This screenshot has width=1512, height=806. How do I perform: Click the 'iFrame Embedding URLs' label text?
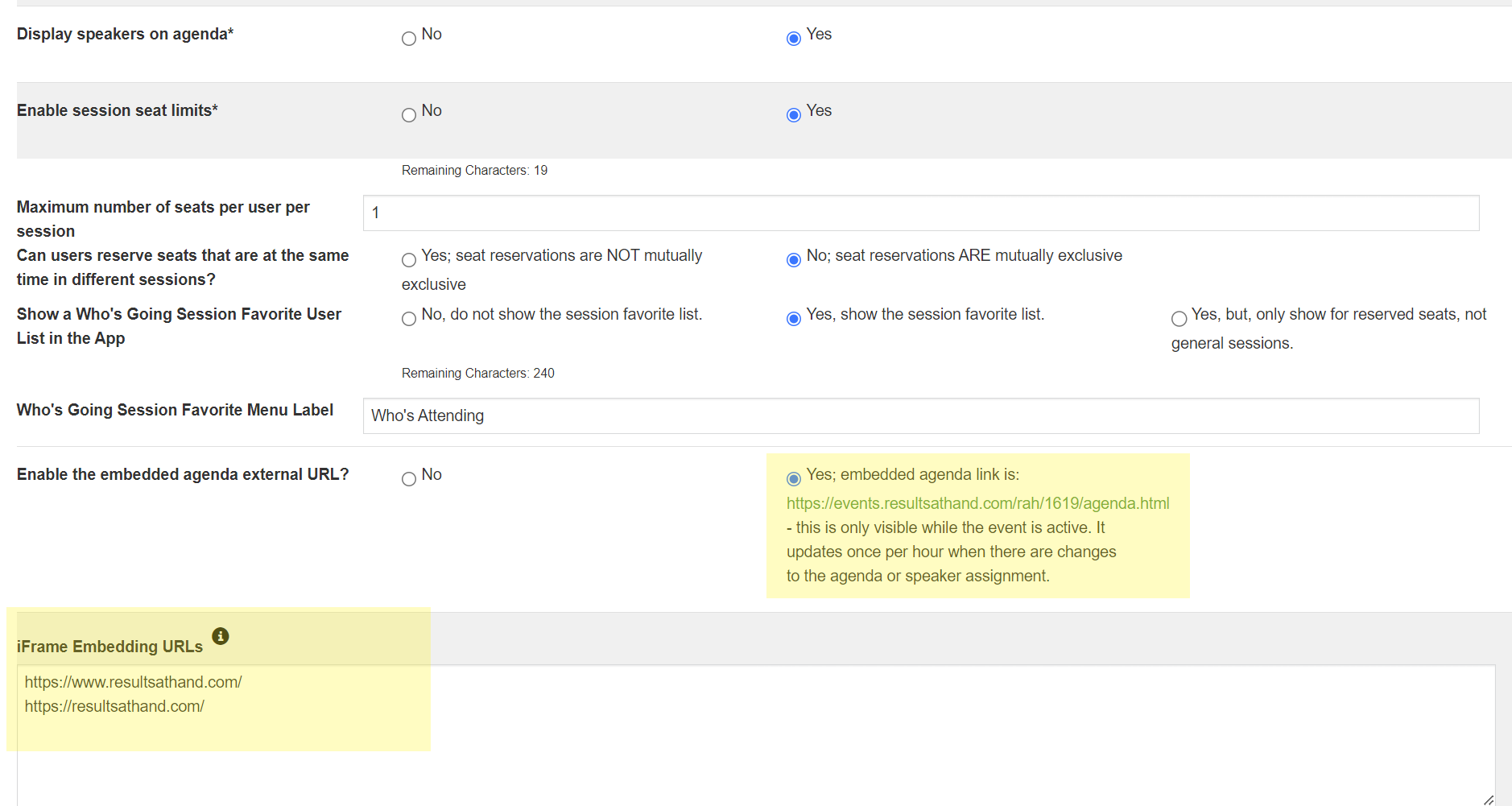click(x=109, y=647)
